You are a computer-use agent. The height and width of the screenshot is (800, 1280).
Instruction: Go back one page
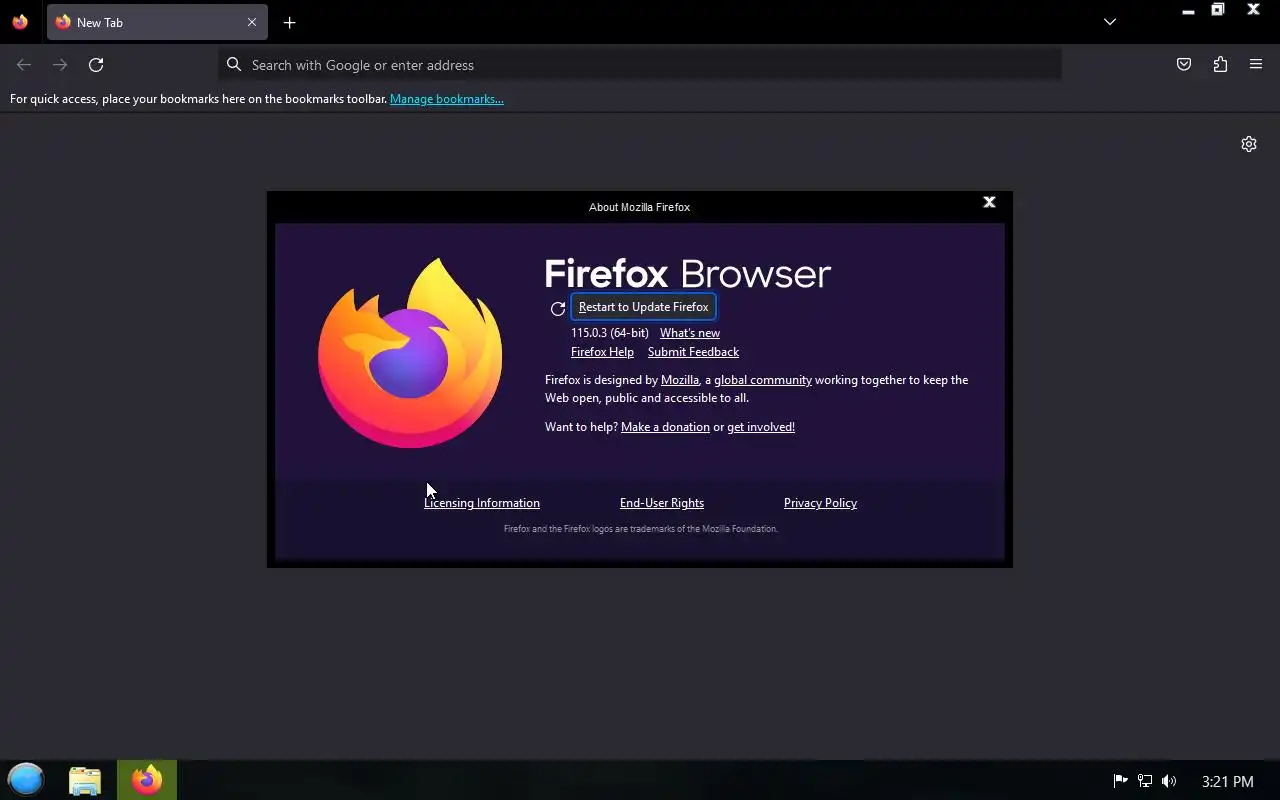tap(24, 65)
